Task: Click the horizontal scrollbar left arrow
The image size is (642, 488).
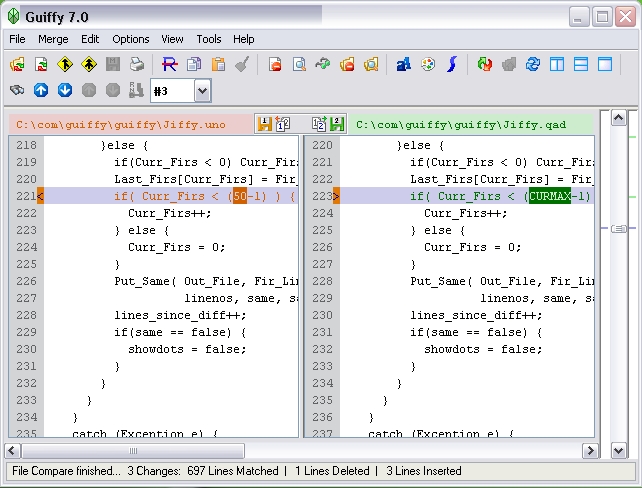Action: coord(12,451)
